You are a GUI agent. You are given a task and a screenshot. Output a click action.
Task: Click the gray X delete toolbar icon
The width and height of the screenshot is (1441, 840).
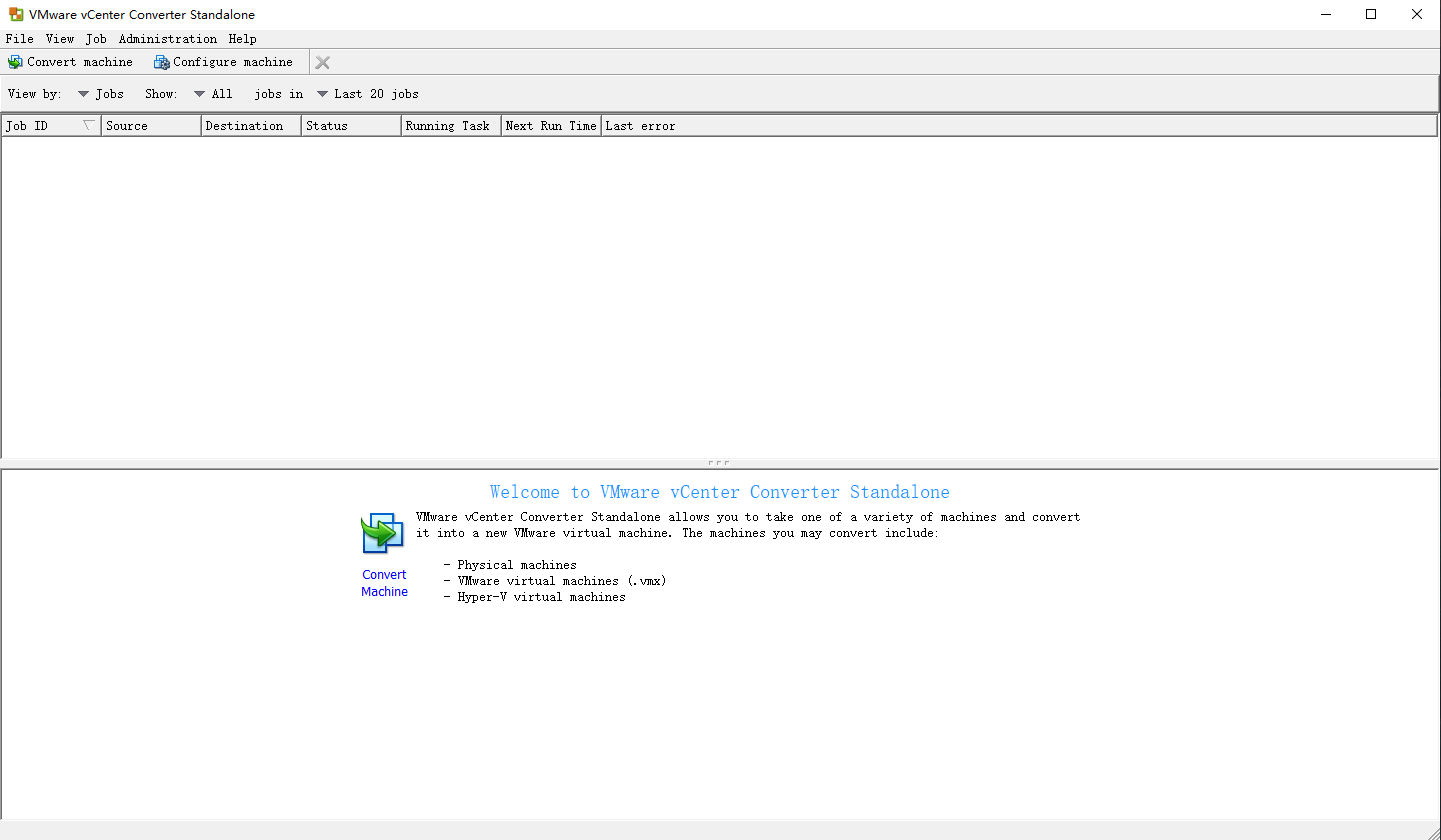pos(322,62)
